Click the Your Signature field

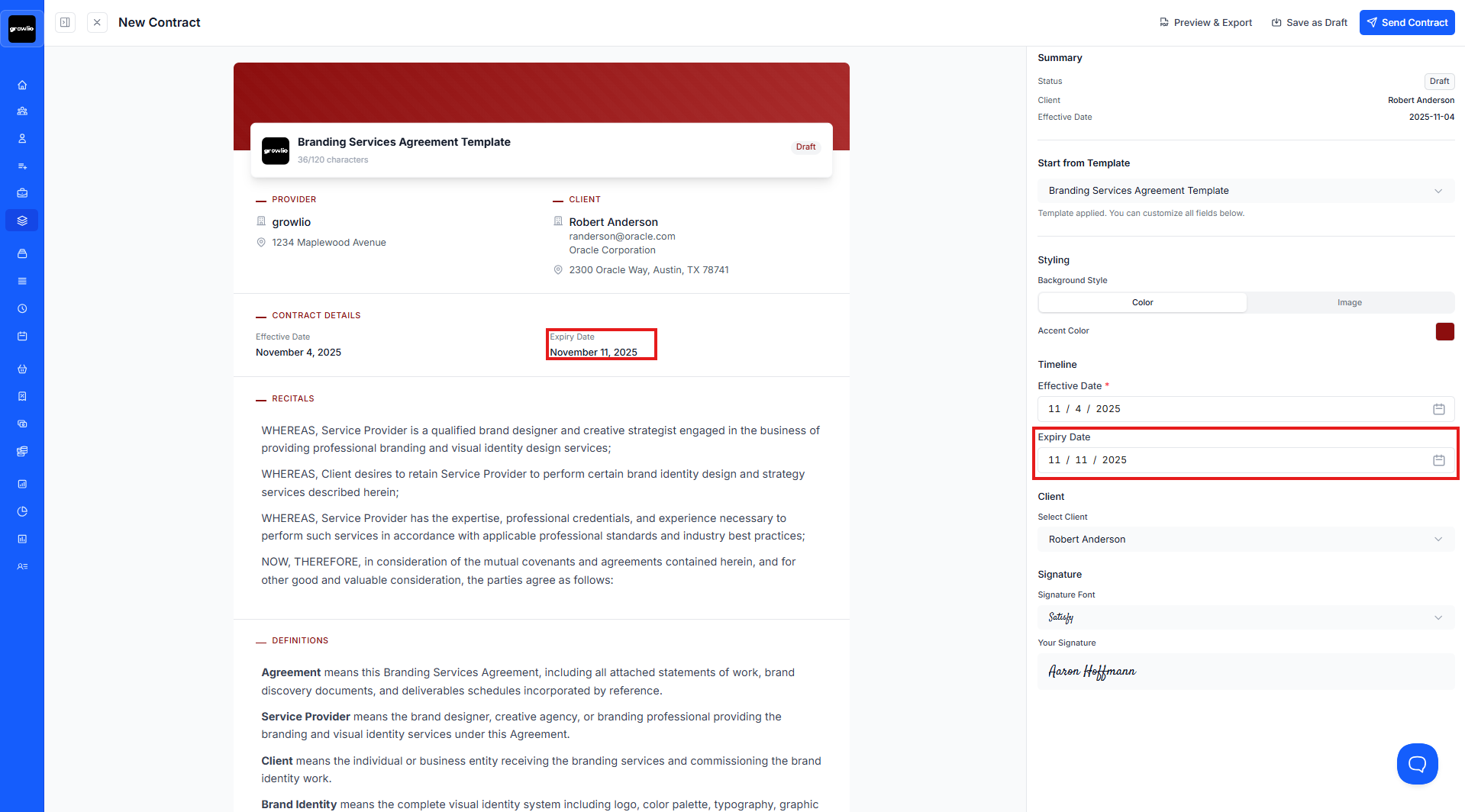(1246, 672)
